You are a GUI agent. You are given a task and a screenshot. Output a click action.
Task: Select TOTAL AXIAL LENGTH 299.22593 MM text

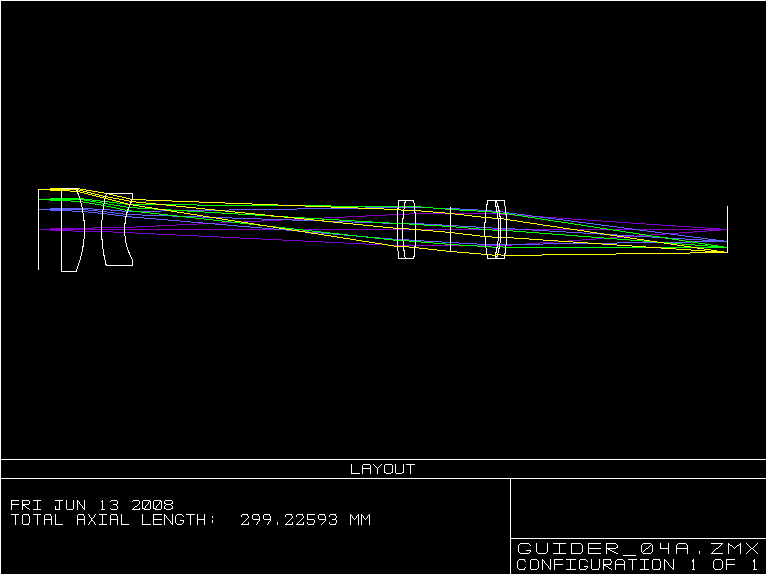[x=190, y=520]
